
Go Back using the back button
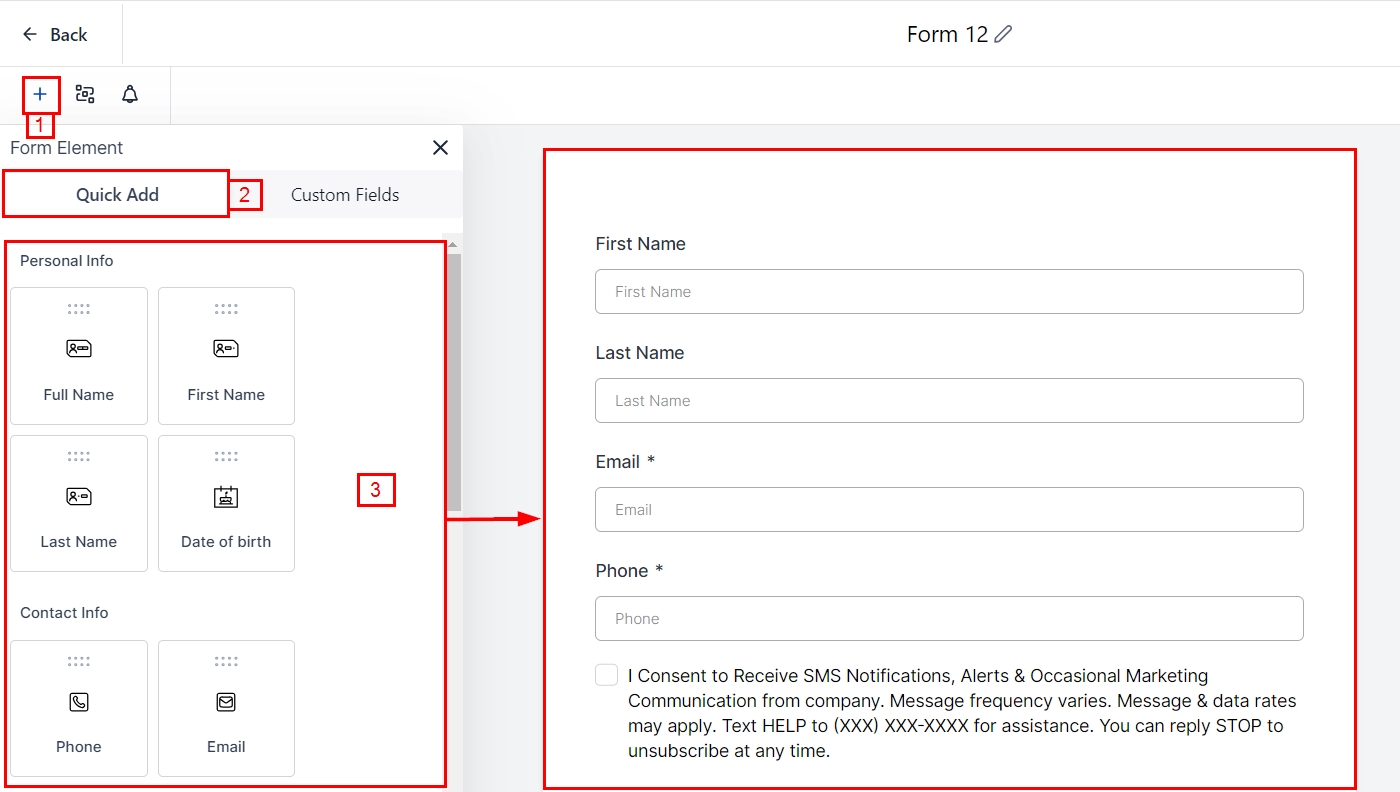(x=55, y=35)
